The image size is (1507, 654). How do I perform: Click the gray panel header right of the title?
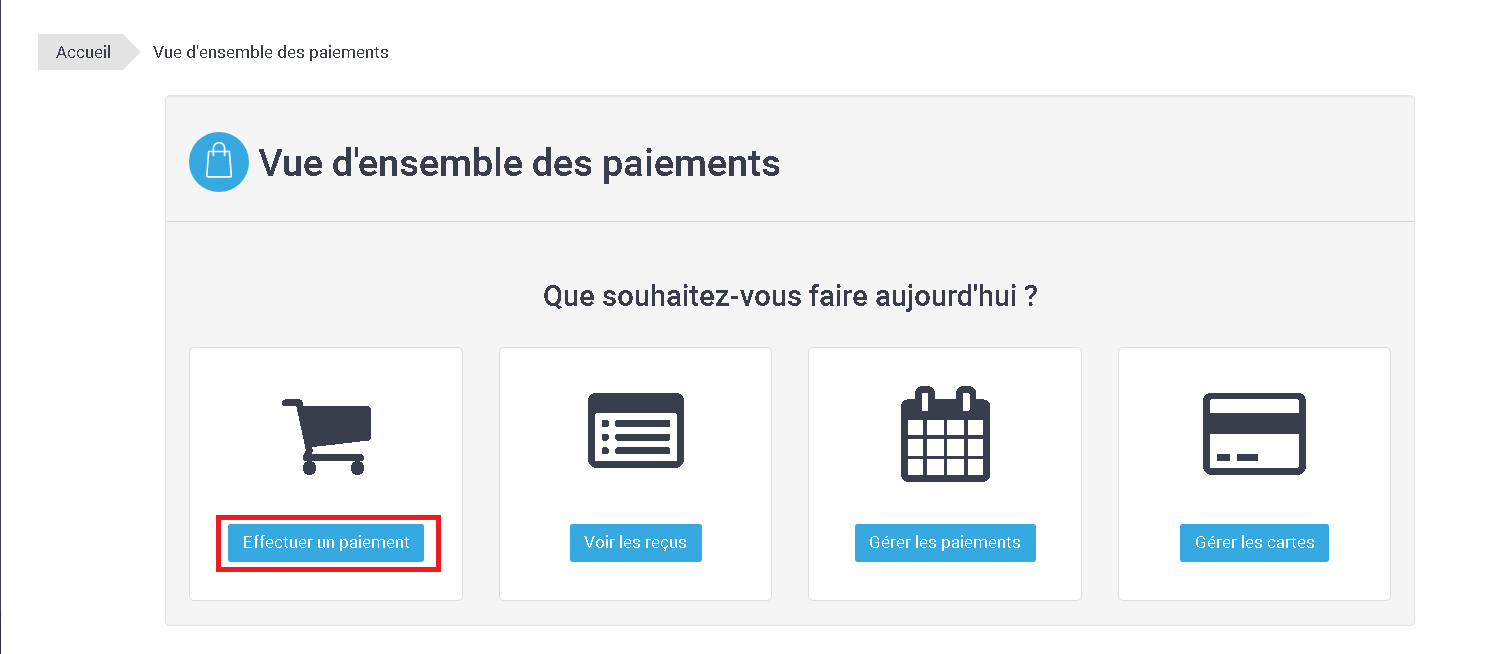tap(1100, 160)
